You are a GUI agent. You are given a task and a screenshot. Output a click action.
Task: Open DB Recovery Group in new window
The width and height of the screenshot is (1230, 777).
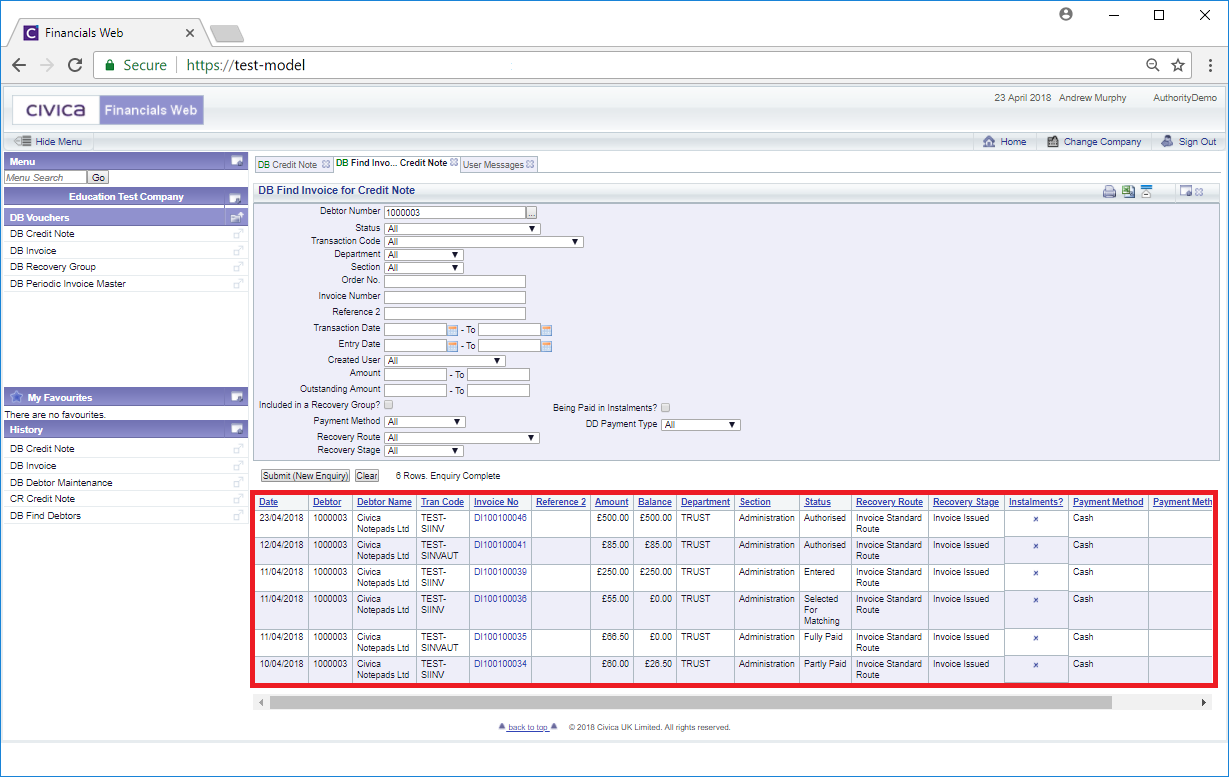[x=238, y=267]
